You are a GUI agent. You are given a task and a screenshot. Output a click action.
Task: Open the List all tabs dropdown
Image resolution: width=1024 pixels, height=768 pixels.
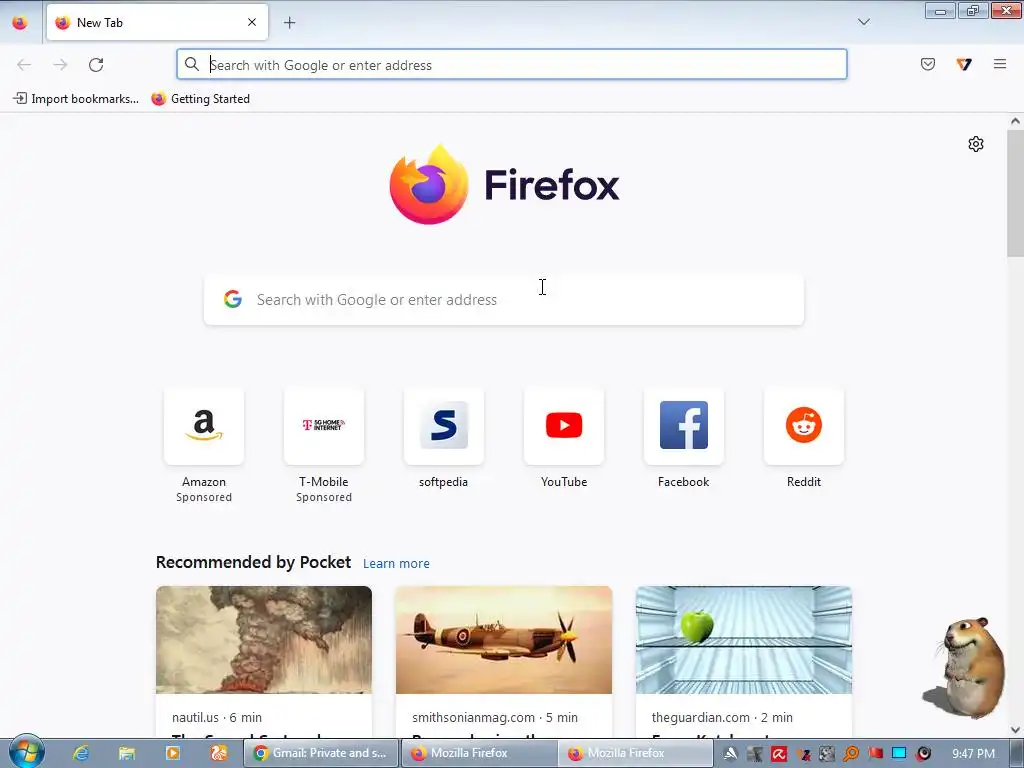863,22
